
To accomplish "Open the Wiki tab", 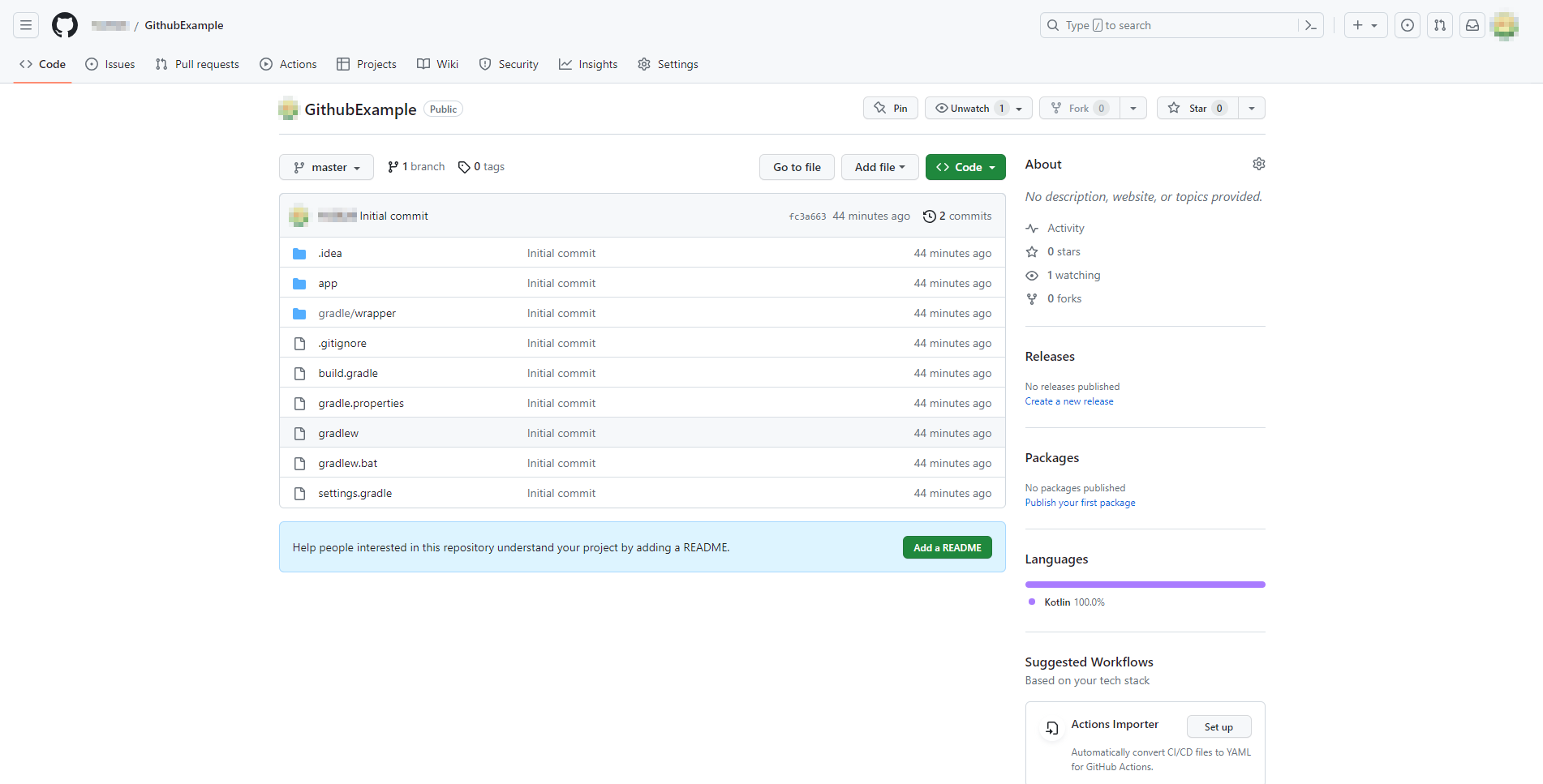I will (438, 64).
